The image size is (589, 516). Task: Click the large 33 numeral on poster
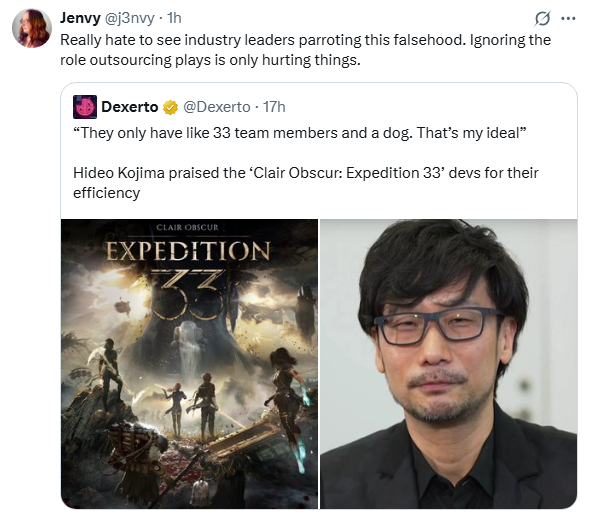click(x=189, y=294)
